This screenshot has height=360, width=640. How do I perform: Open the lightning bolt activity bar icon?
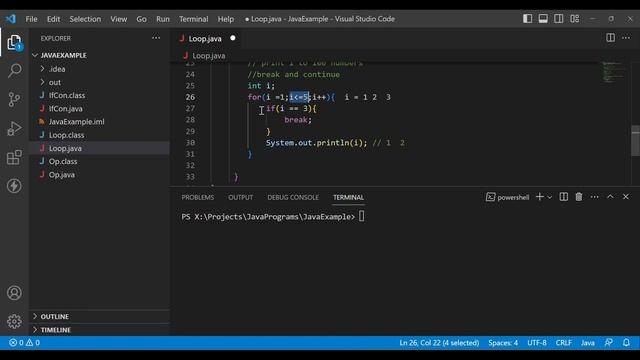pyautogui.click(x=14, y=186)
